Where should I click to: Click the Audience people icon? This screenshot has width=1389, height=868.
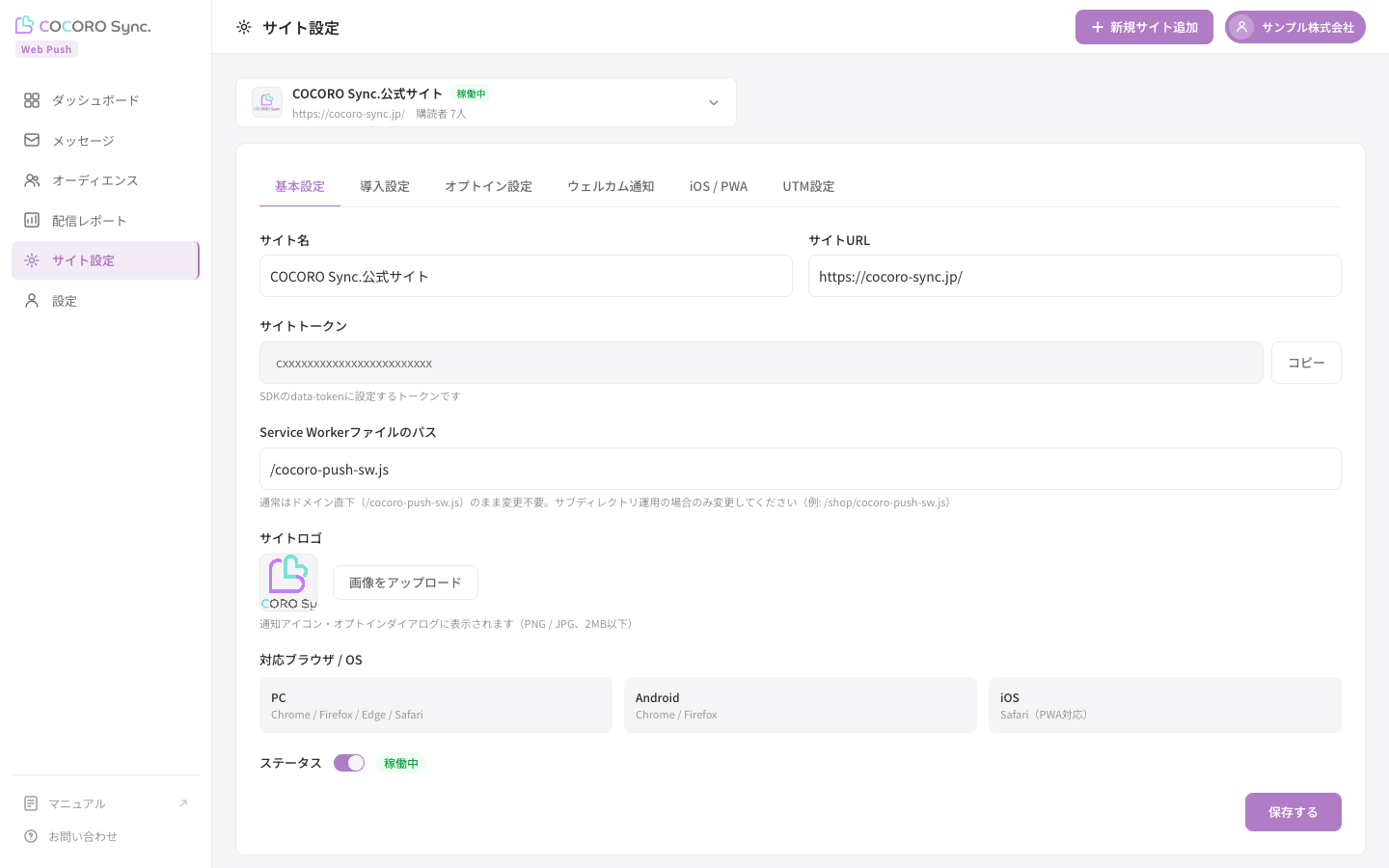tap(32, 180)
